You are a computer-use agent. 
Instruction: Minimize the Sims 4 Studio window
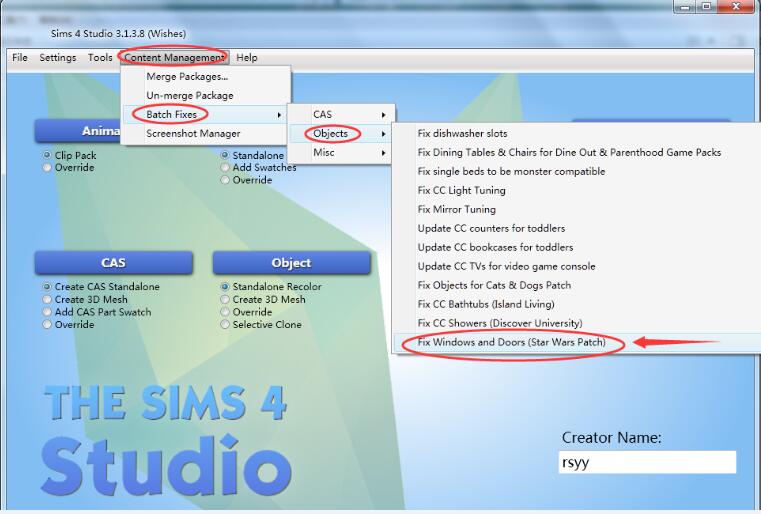point(684,6)
